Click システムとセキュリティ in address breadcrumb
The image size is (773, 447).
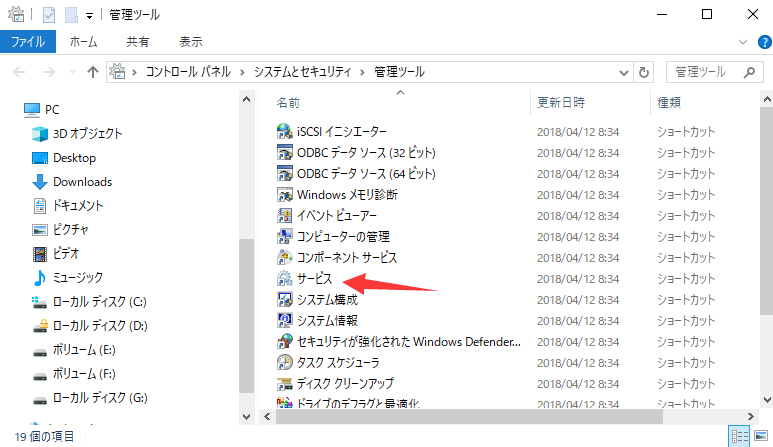pos(302,72)
